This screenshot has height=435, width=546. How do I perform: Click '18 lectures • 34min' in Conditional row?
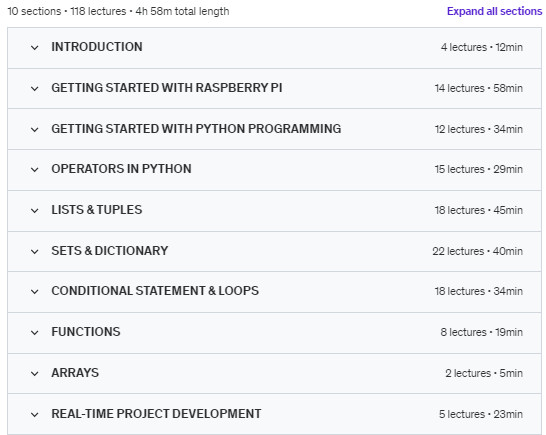[478, 291]
